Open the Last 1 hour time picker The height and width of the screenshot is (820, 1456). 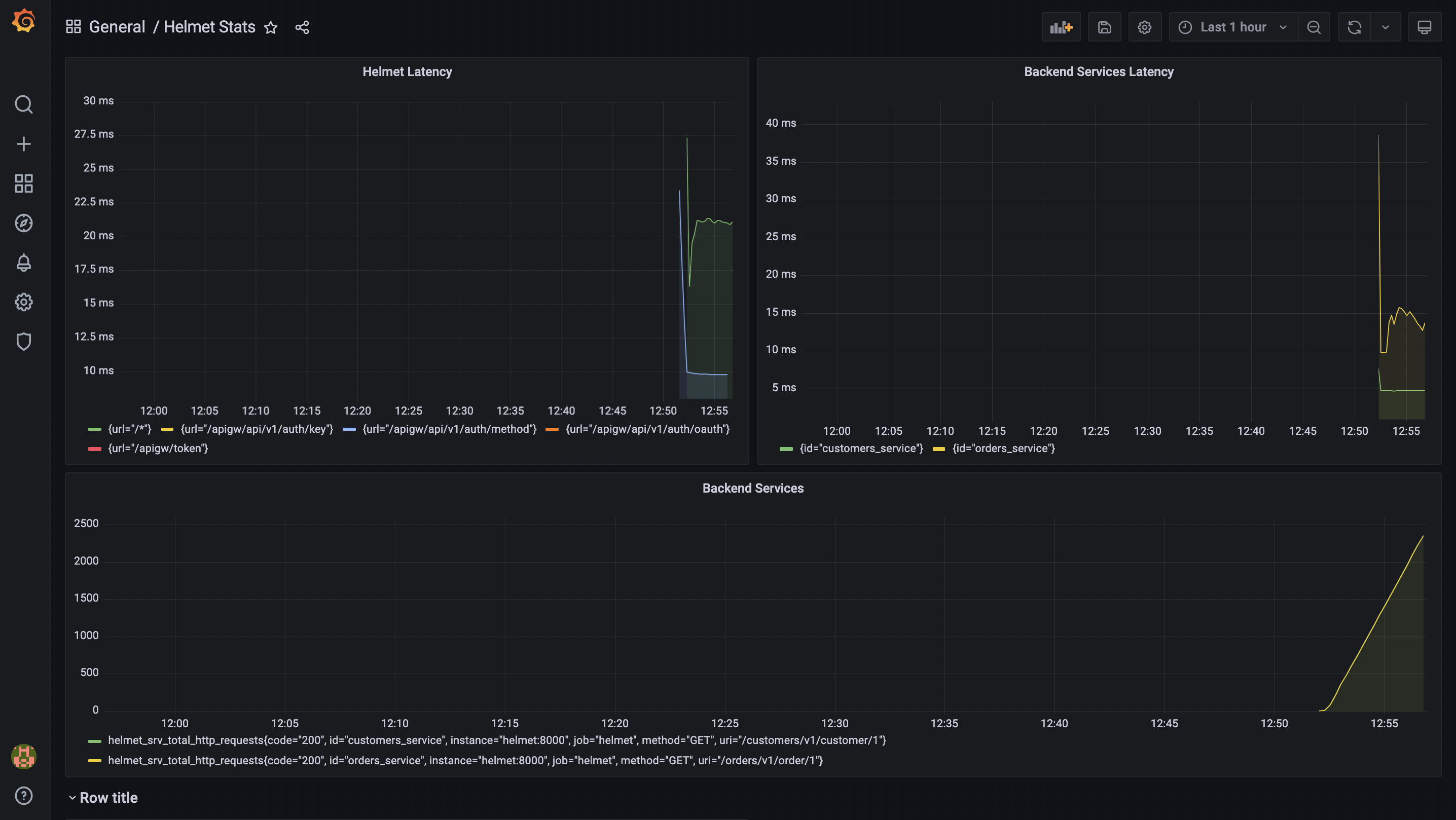(1233, 27)
